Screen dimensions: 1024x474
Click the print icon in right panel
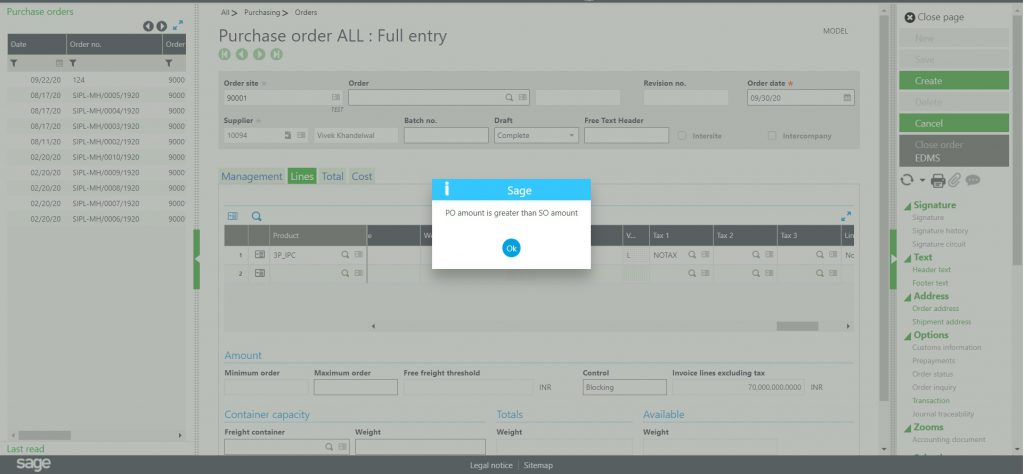(x=938, y=181)
